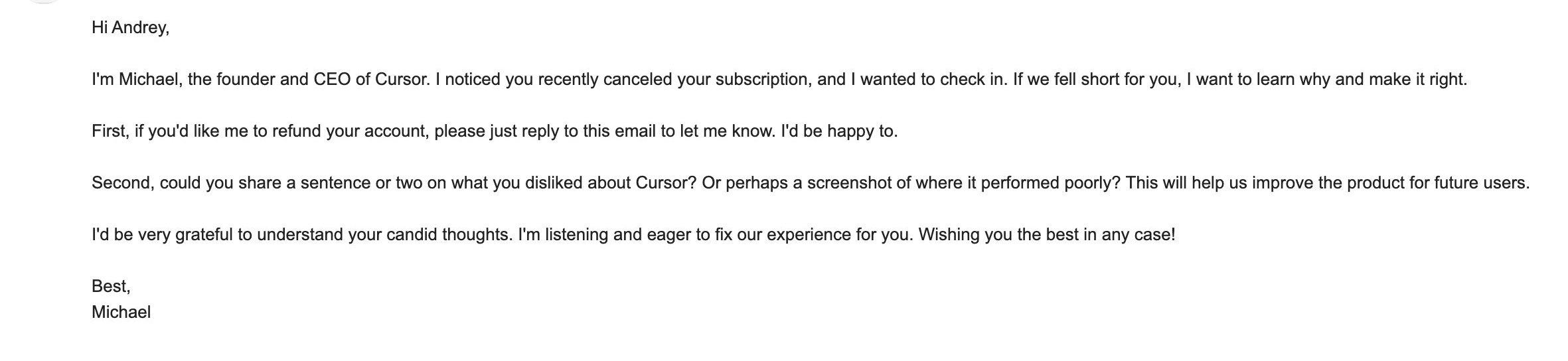Click the "Best," sign-off line
The width and height of the screenshot is (1568, 361).
(111, 287)
